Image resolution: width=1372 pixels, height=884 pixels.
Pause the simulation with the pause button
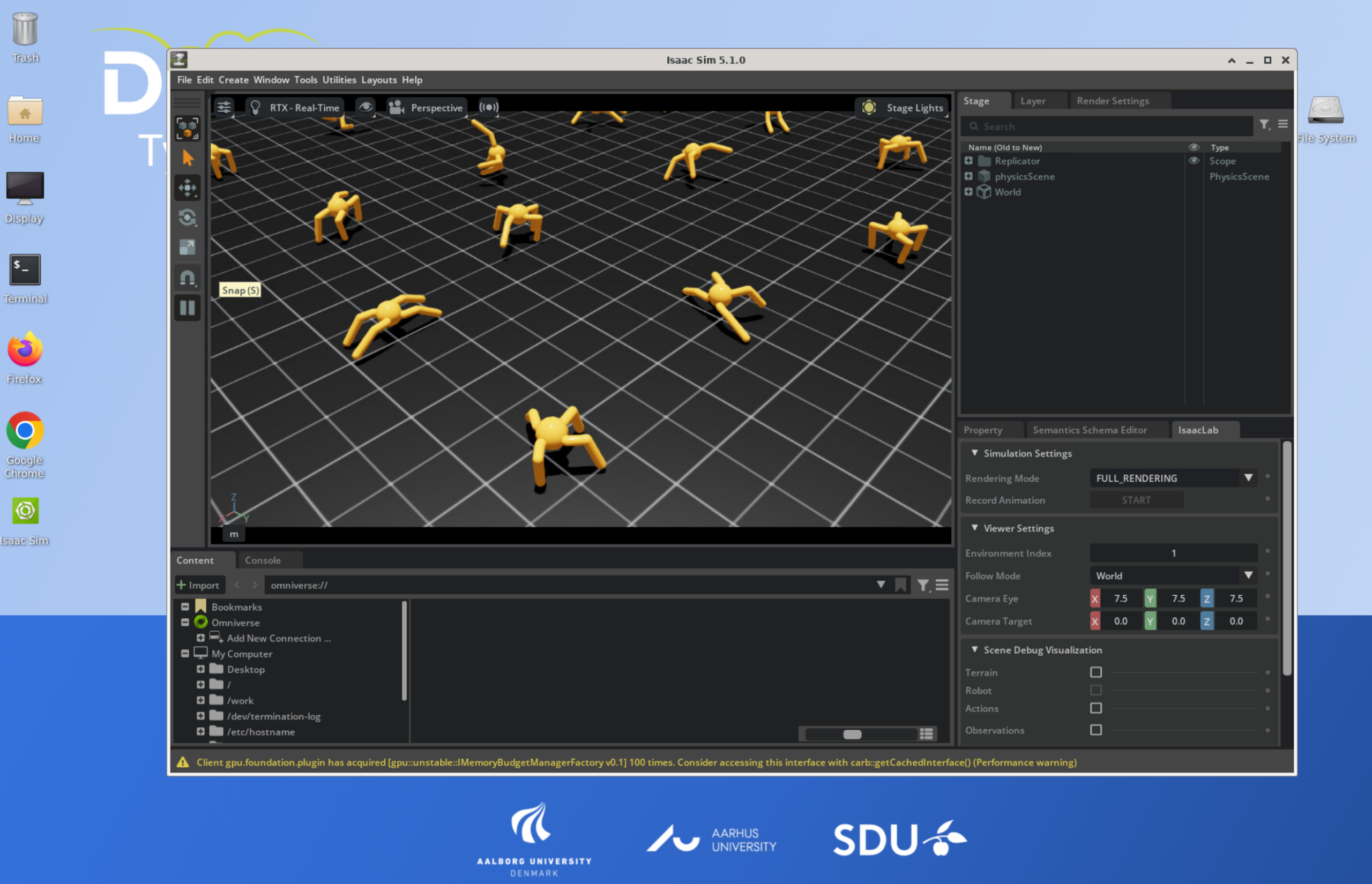(188, 308)
